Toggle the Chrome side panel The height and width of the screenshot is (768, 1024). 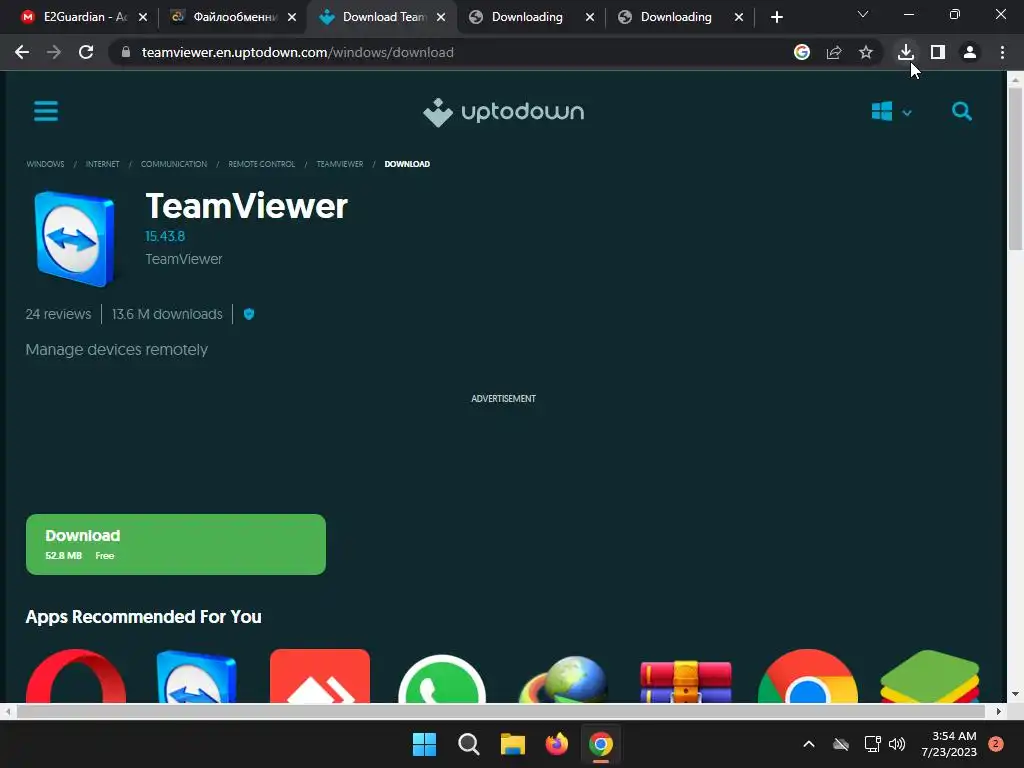tap(938, 52)
